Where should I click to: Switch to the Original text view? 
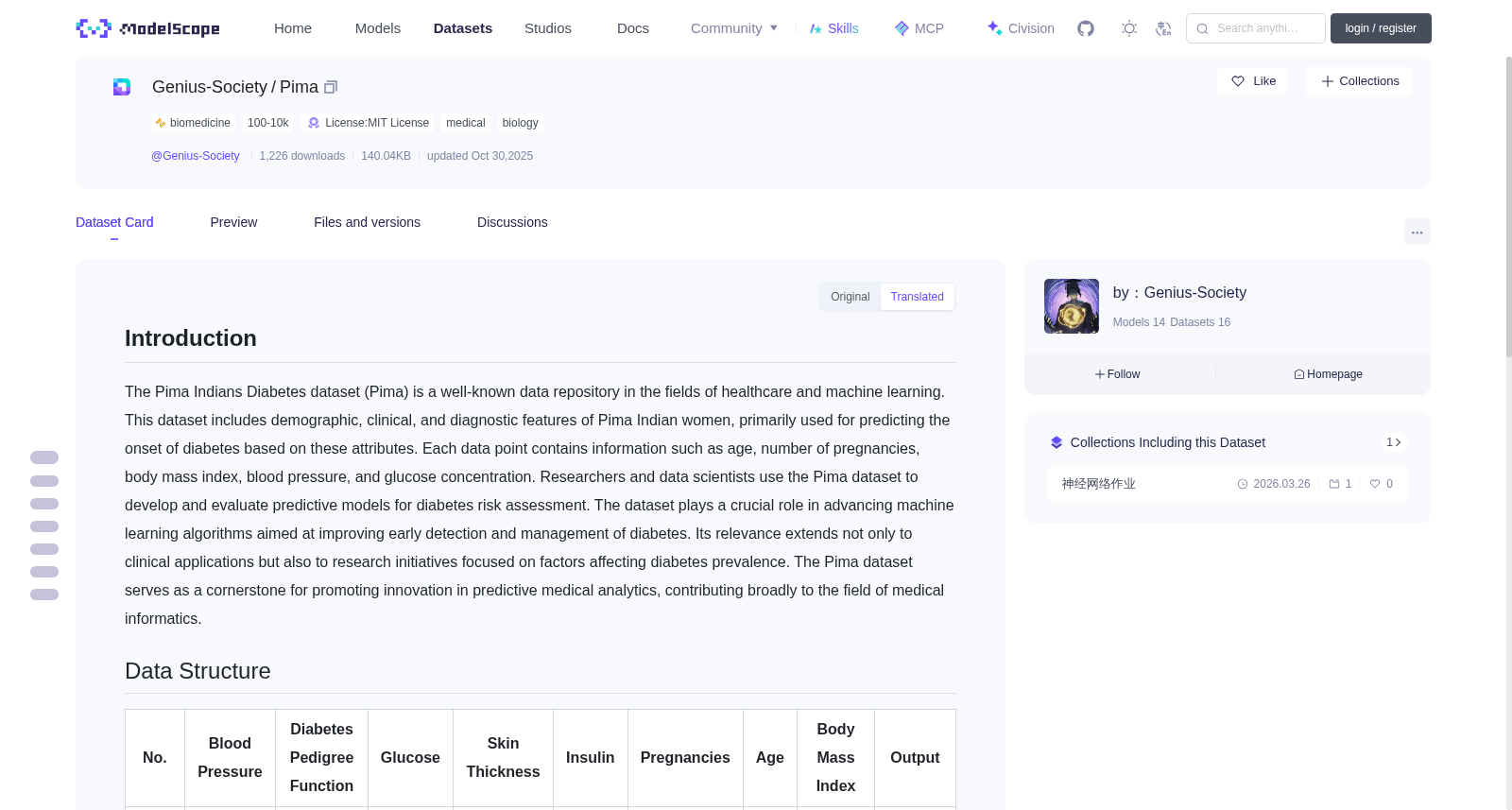(850, 297)
